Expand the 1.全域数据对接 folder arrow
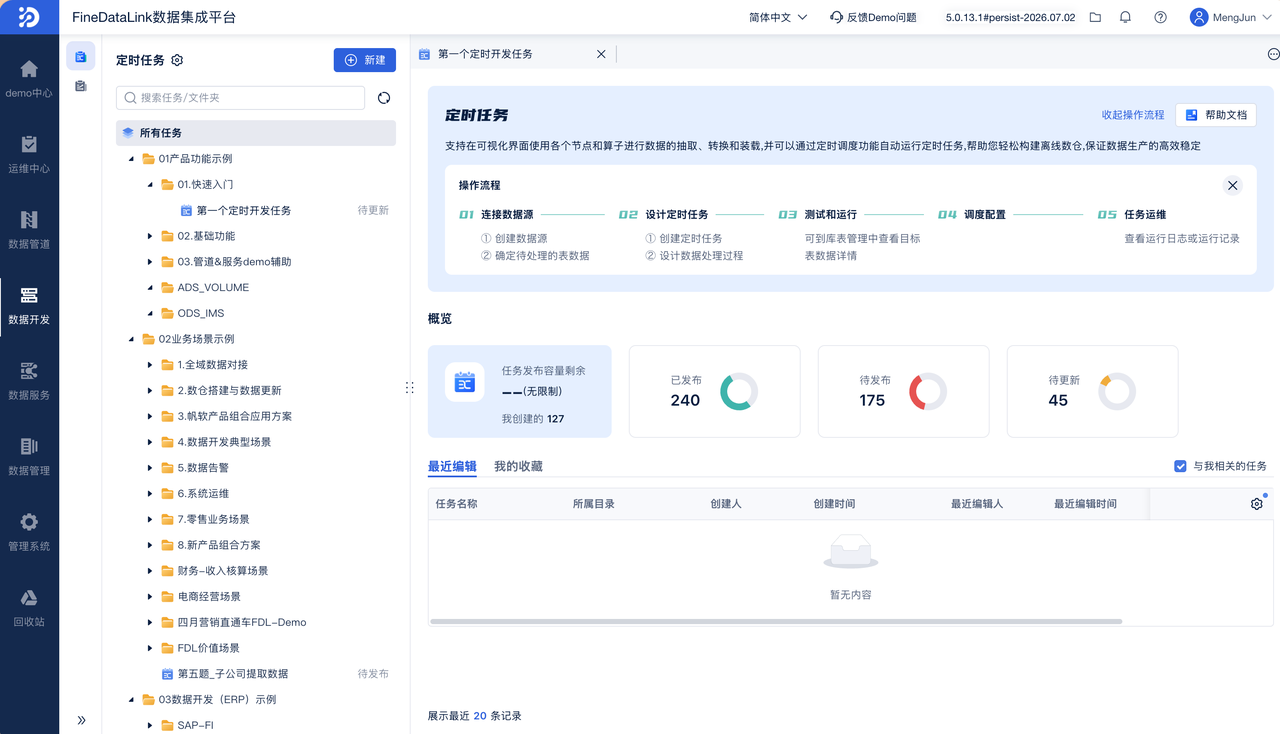 (x=150, y=365)
